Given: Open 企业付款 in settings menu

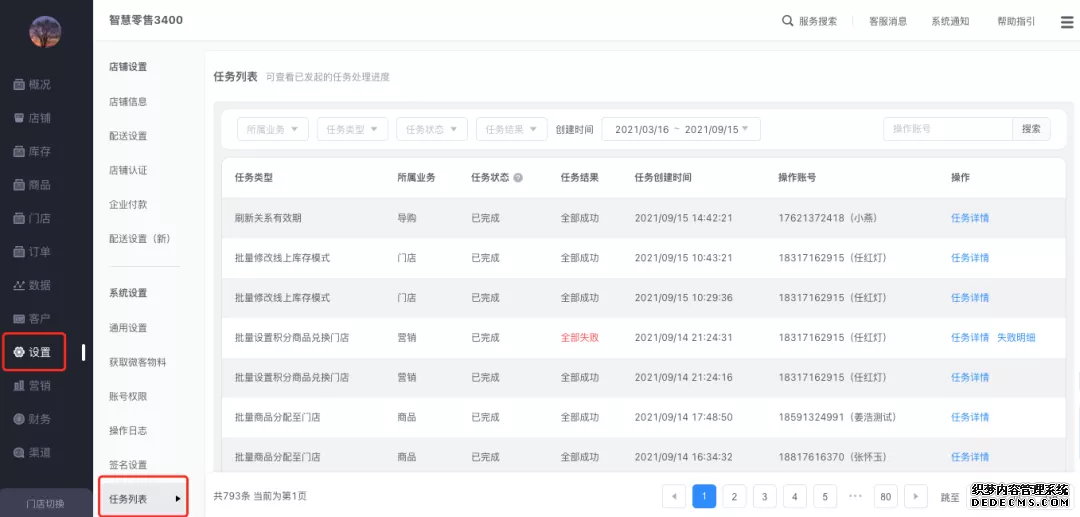Looking at the screenshot, I should pos(128,204).
